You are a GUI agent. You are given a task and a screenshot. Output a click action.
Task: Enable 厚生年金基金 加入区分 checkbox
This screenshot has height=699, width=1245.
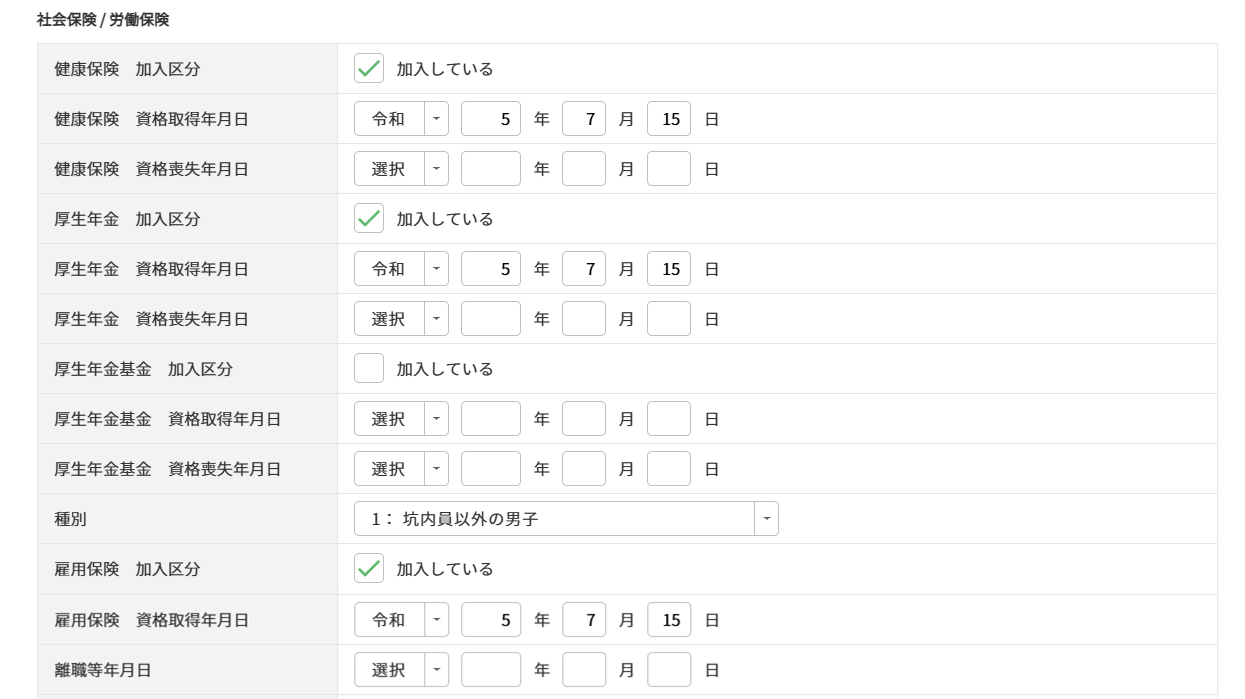coord(369,369)
